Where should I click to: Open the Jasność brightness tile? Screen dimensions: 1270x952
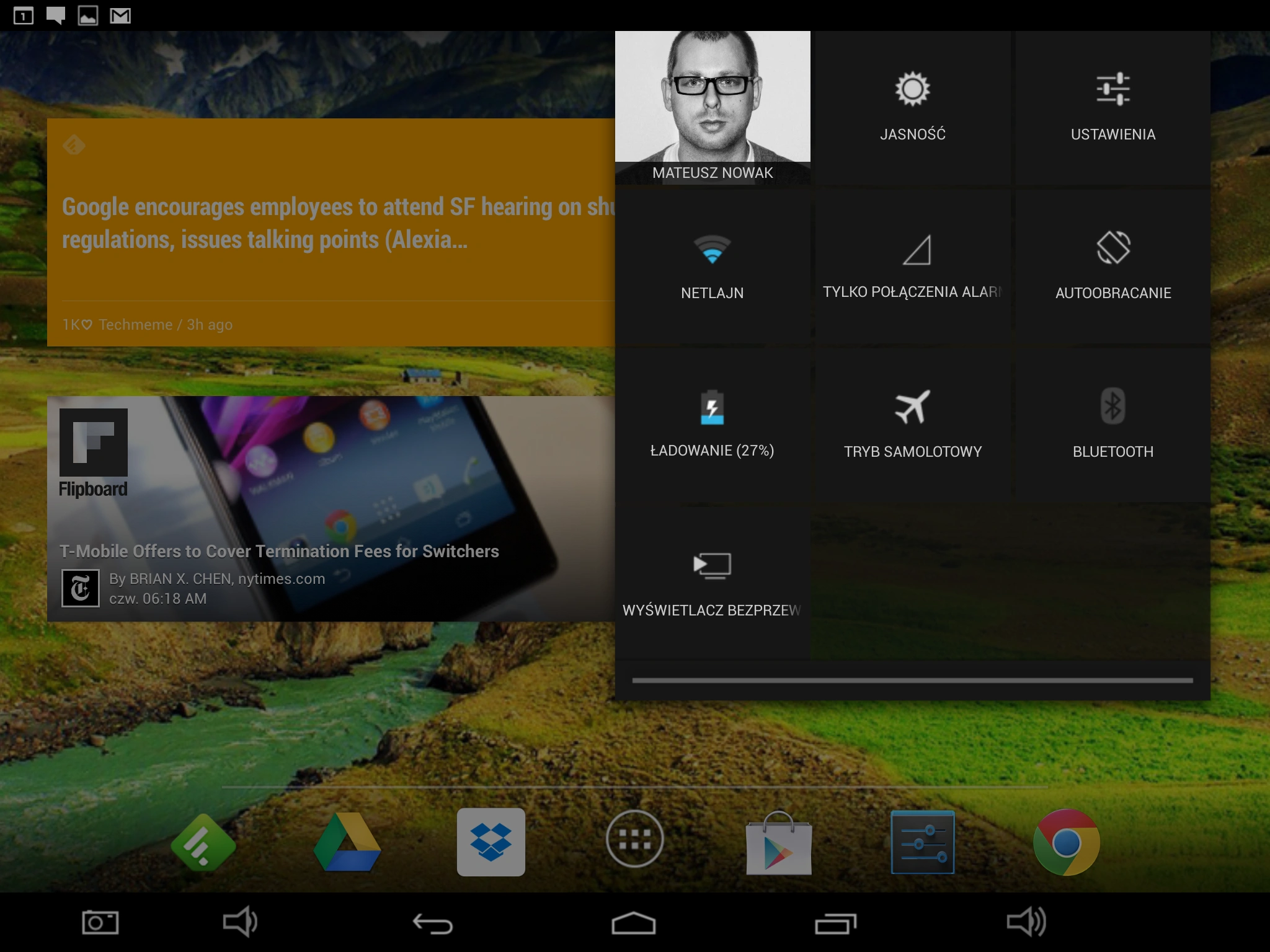tap(912, 108)
